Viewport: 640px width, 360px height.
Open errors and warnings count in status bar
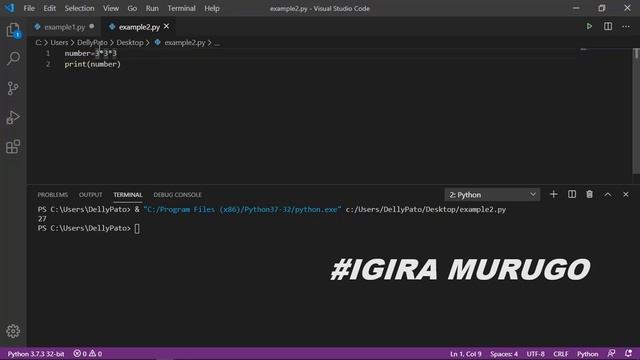[x=88, y=353]
